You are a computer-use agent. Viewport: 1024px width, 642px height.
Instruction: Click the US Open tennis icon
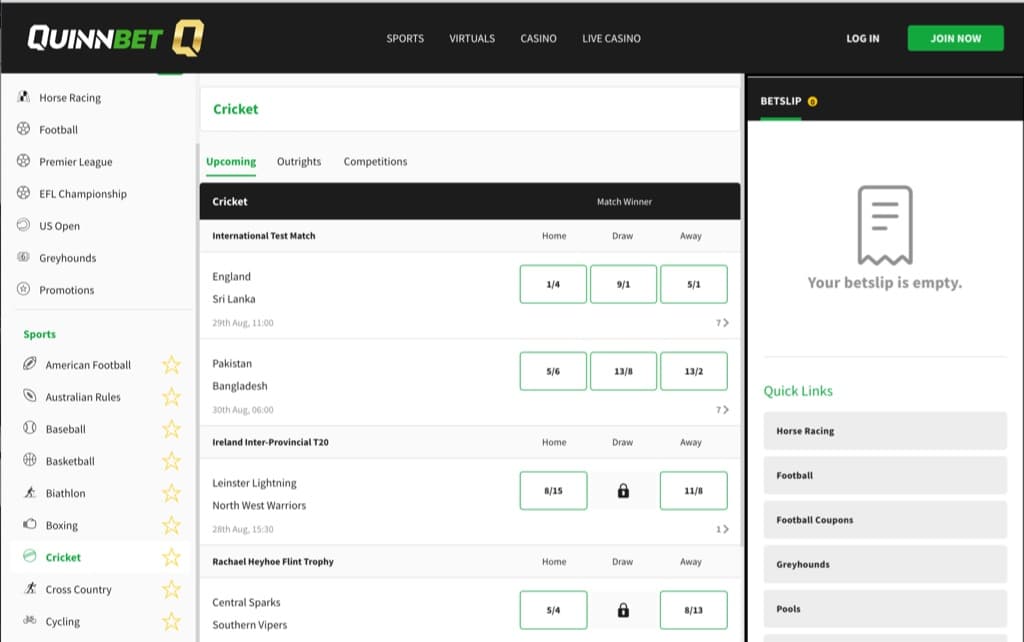(x=24, y=225)
